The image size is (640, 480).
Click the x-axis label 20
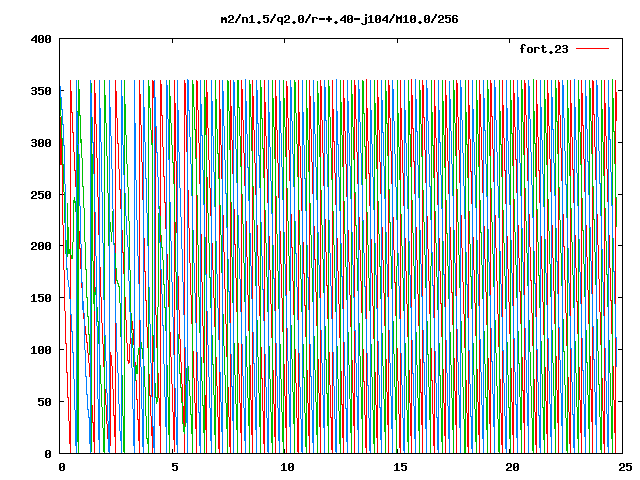(x=513, y=467)
